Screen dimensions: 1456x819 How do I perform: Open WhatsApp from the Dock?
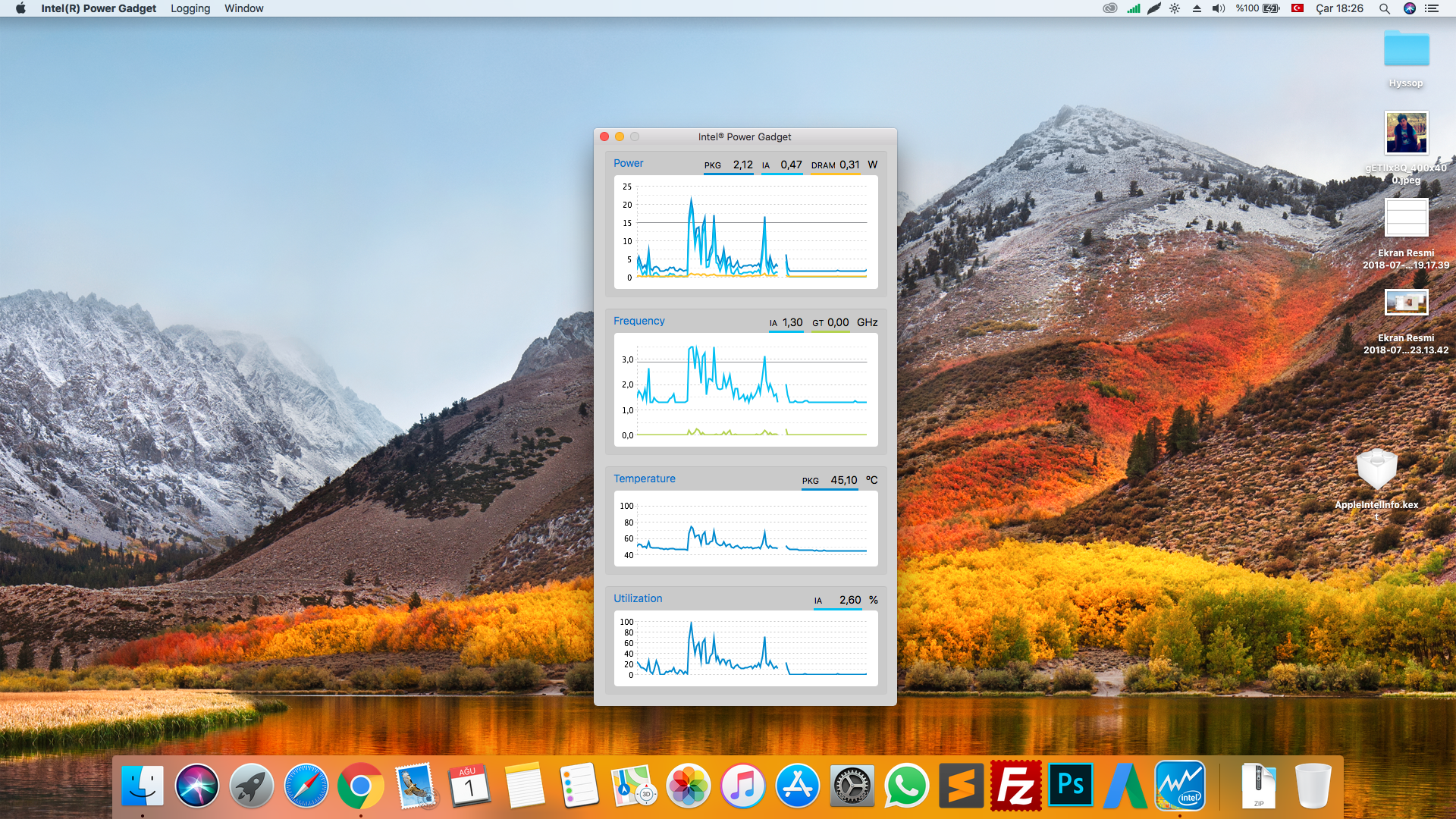pyautogui.click(x=906, y=786)
